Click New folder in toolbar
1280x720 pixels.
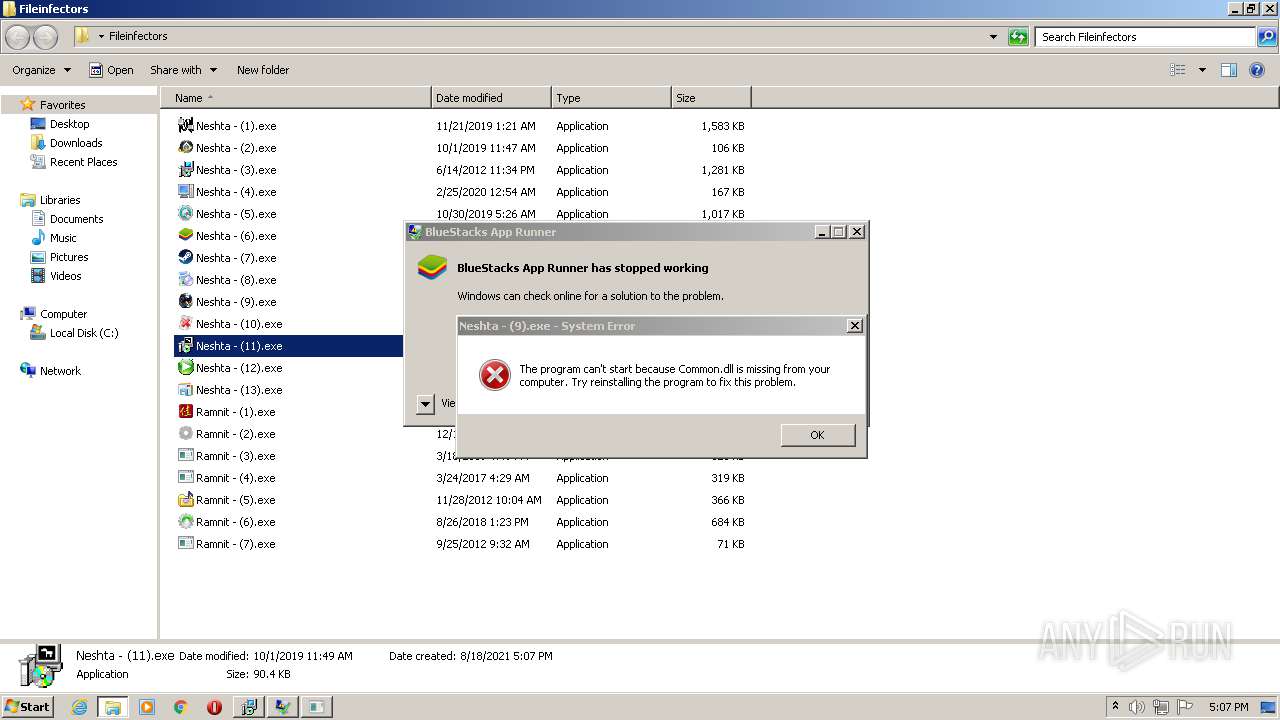coord(263,70)
